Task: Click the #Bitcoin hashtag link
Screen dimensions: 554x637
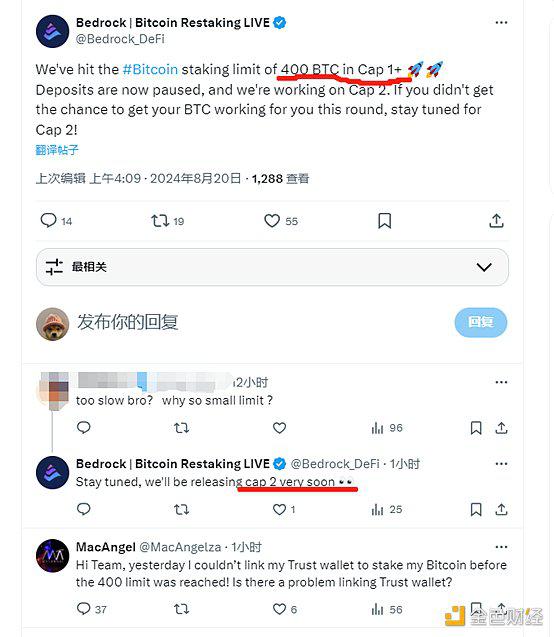Action: coord(150,69)
